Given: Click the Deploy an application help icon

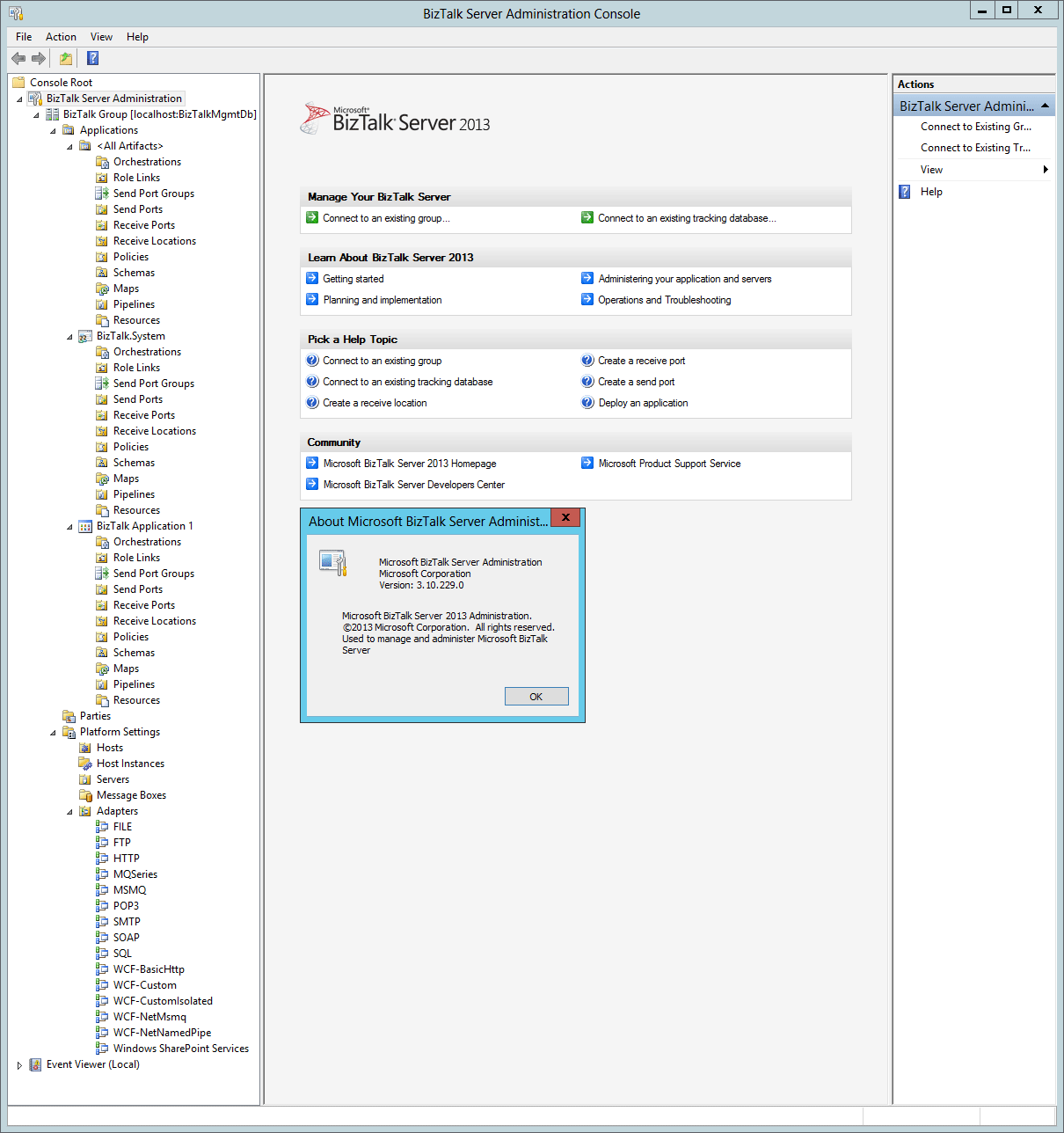Looking at the screenshot, I should pyautogui.click(x=587, y=403).
